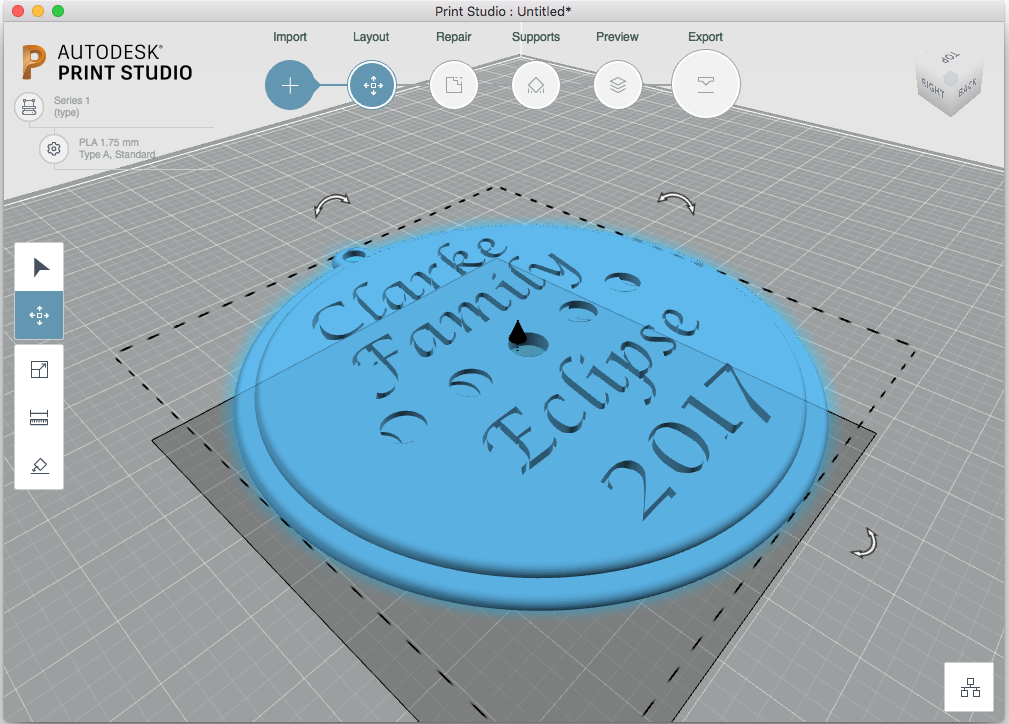Click the TOP face of view cube
Viewport: 1009px width, 724px height.
point(951,57)
